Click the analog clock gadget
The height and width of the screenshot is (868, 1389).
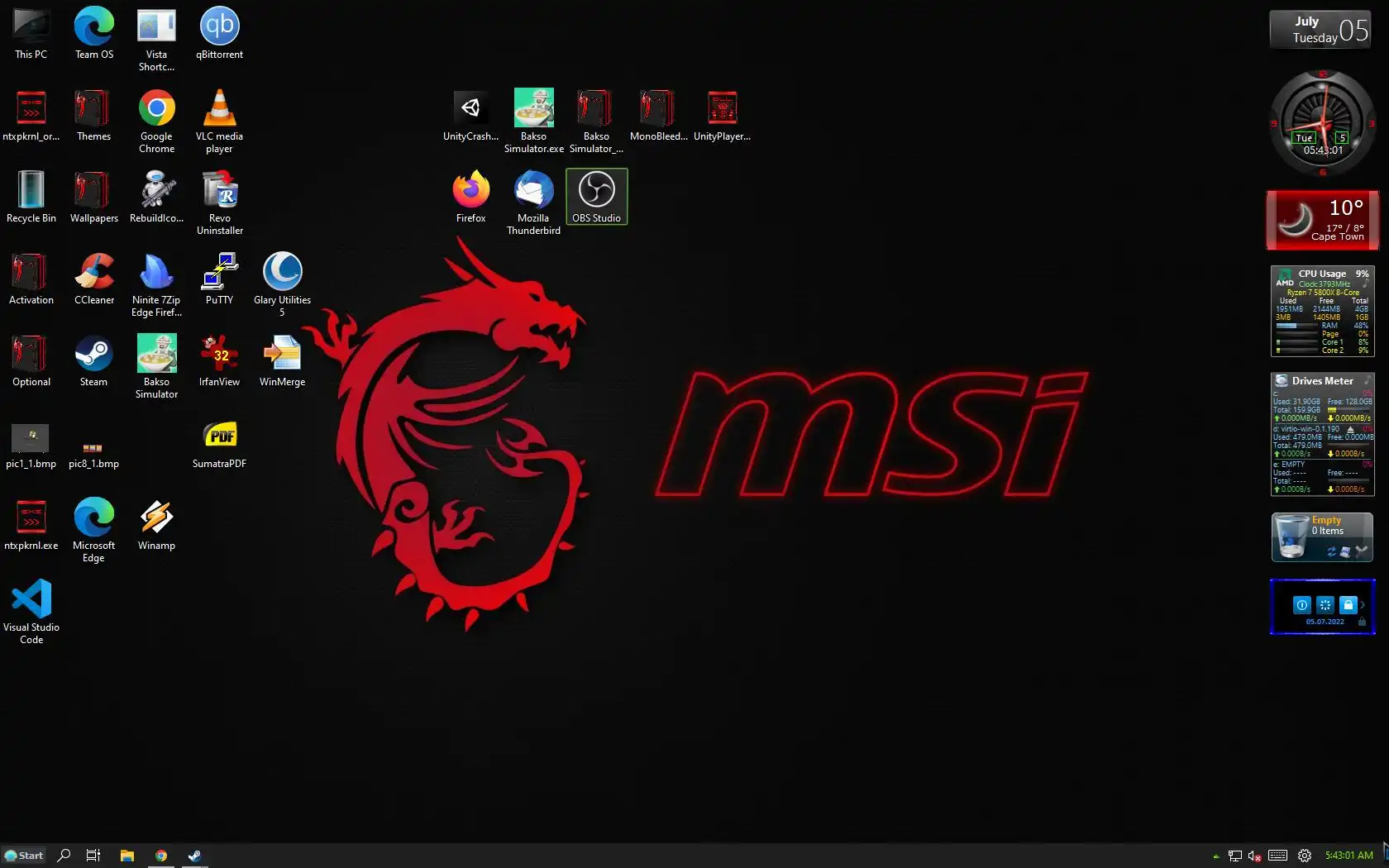click(1322, 123)
